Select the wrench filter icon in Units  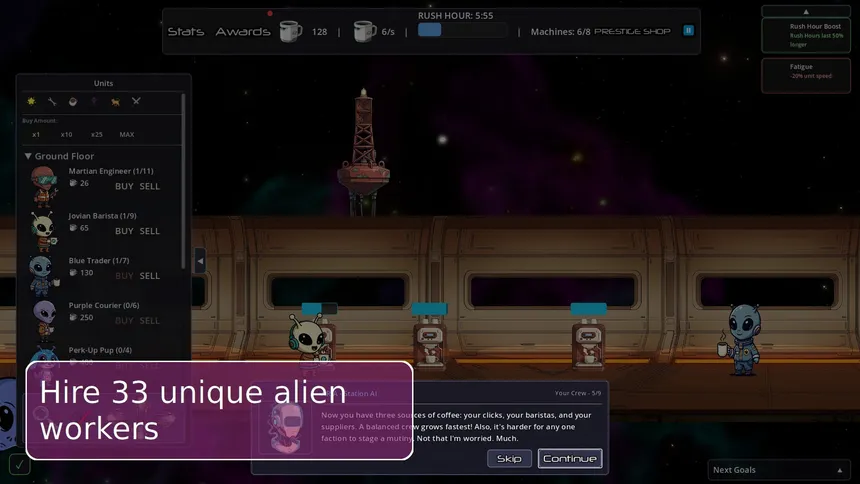[x=52, y=101]
